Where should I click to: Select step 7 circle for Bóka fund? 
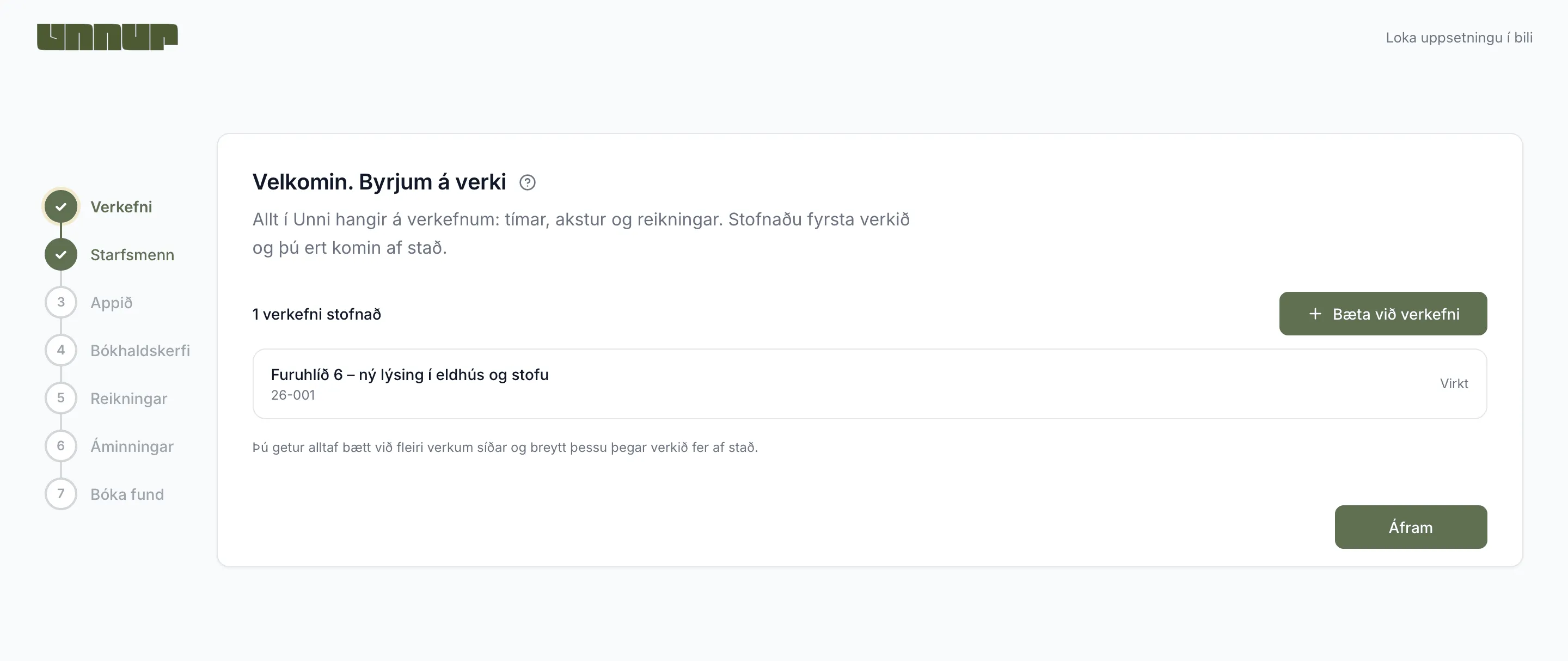click(x=61, y=494)
